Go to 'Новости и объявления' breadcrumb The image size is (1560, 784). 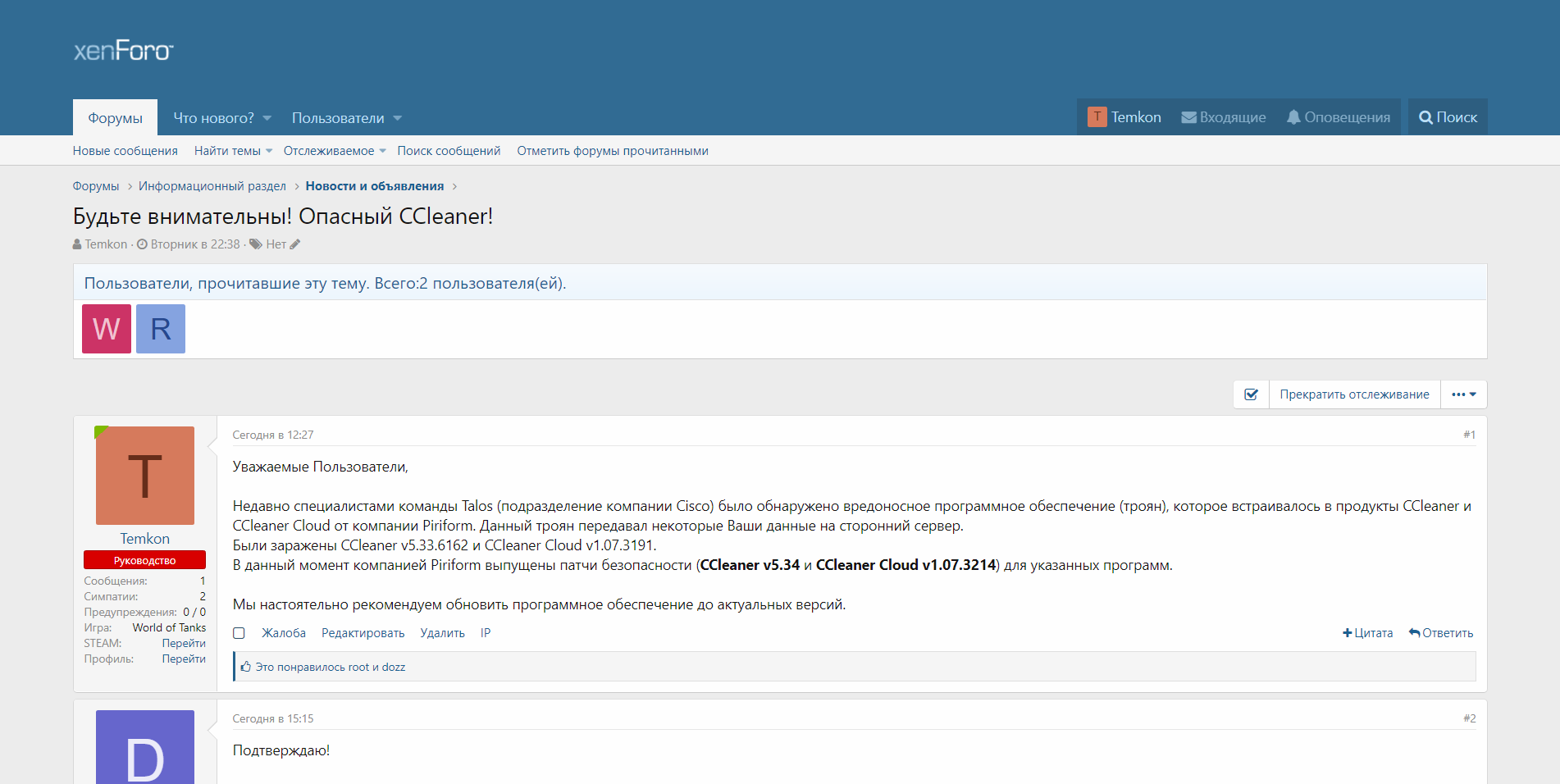point(375,186)
